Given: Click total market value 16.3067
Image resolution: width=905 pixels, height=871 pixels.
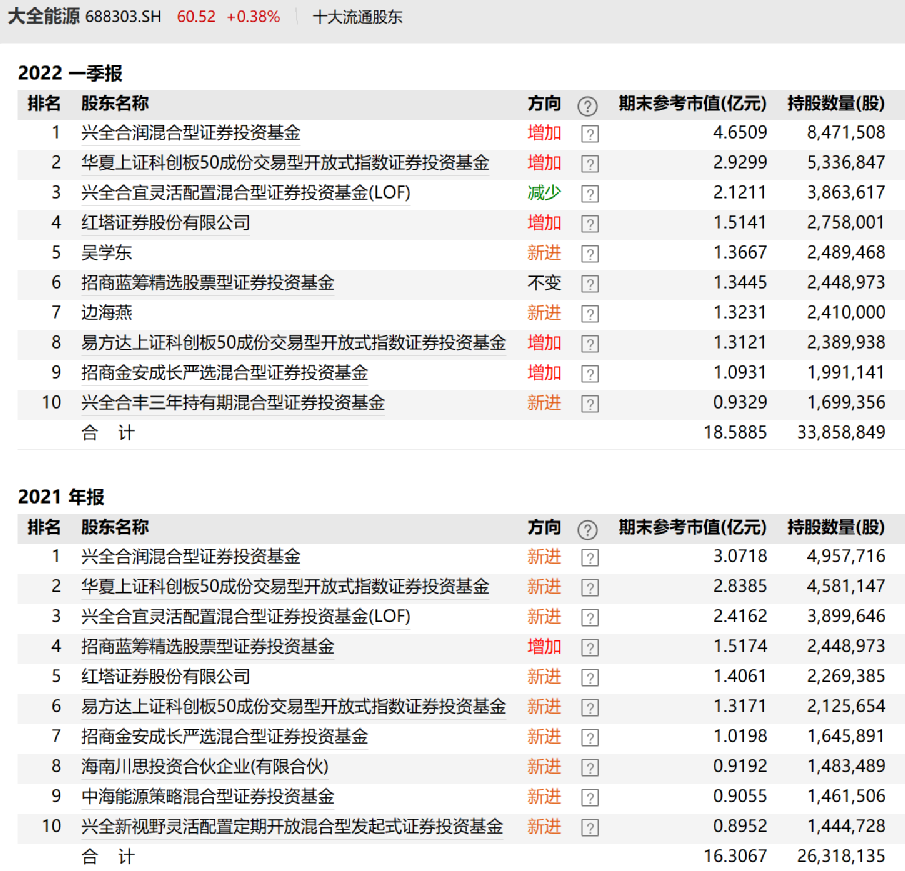Looking at the screenshot, I should (735, 857).
